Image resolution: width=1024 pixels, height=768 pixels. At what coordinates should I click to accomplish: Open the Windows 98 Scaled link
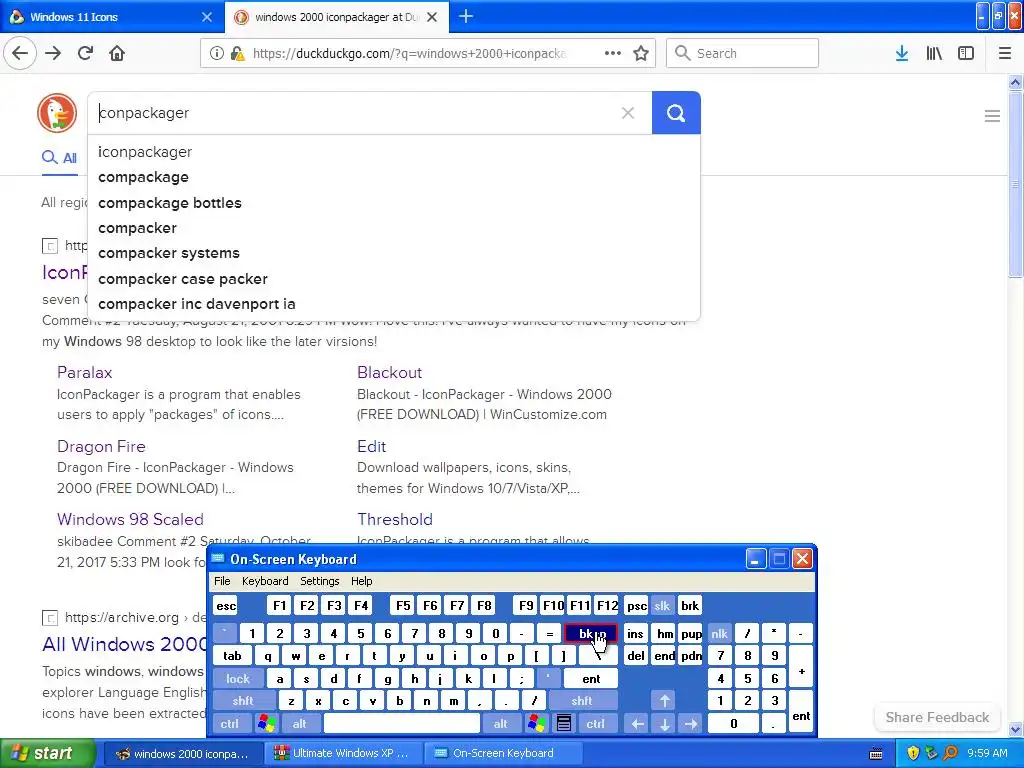click(130, 519)
